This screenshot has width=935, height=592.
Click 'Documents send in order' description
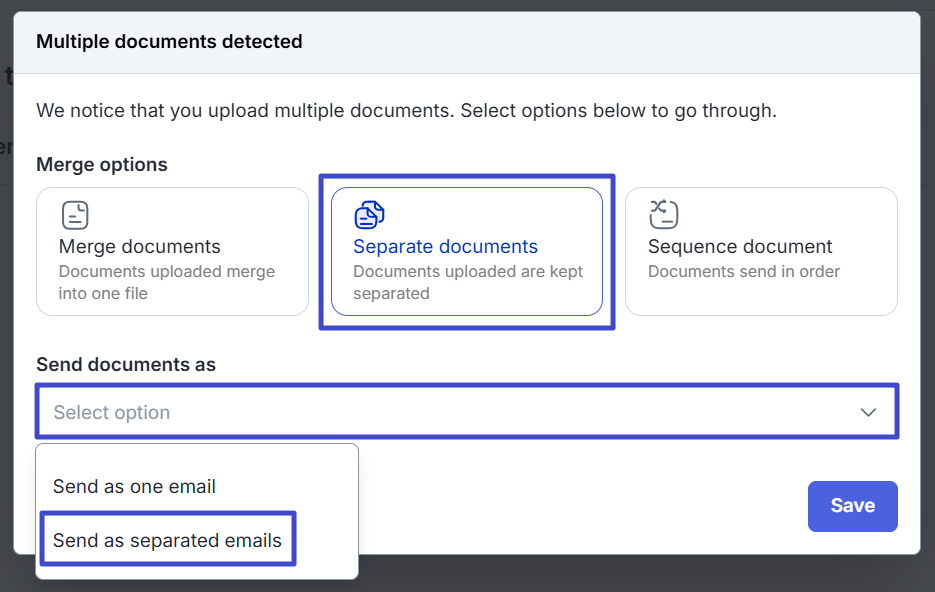coord(743,271)
